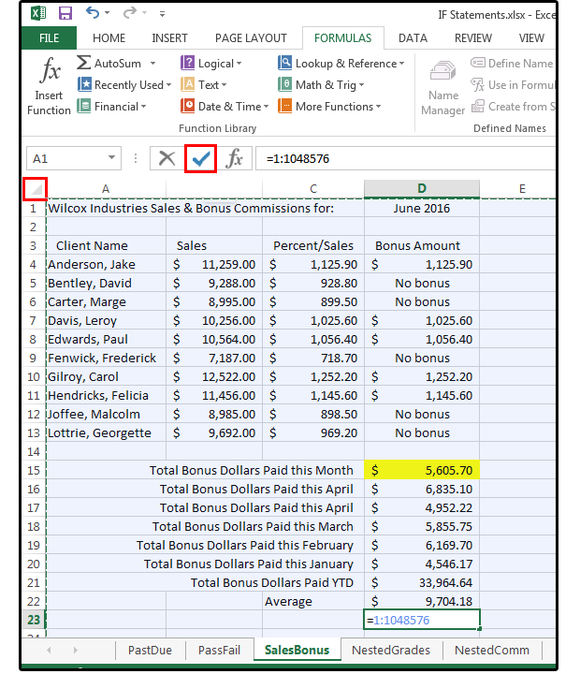
Task: Cancel formula entry with the X icon
Action: pyautogui.click(x=167, y=159)
